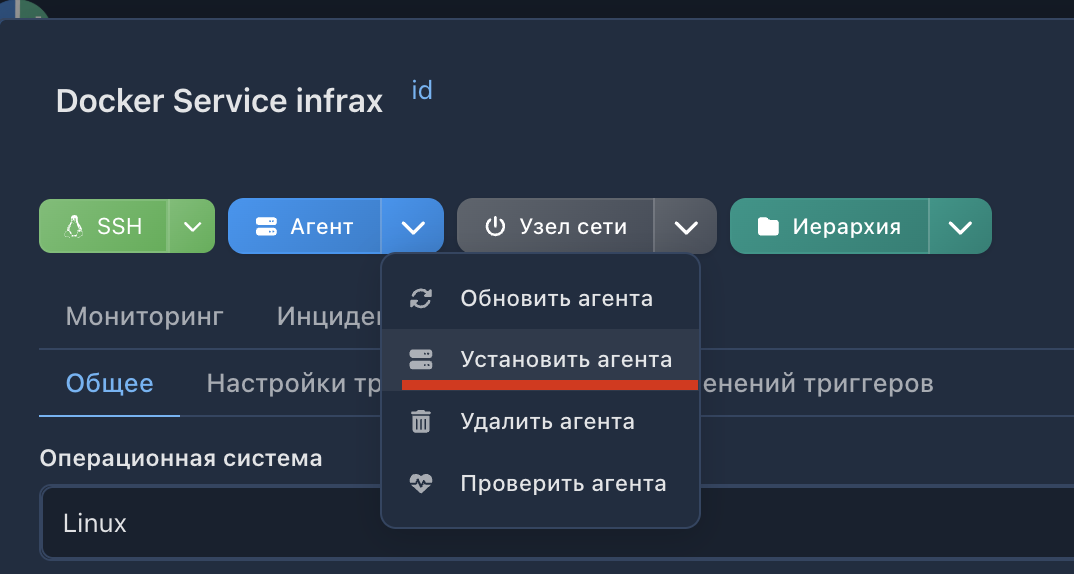Choose Удалить агента from the menu
This screenshot has height=574, width=1074.
[x=547, y=422]
